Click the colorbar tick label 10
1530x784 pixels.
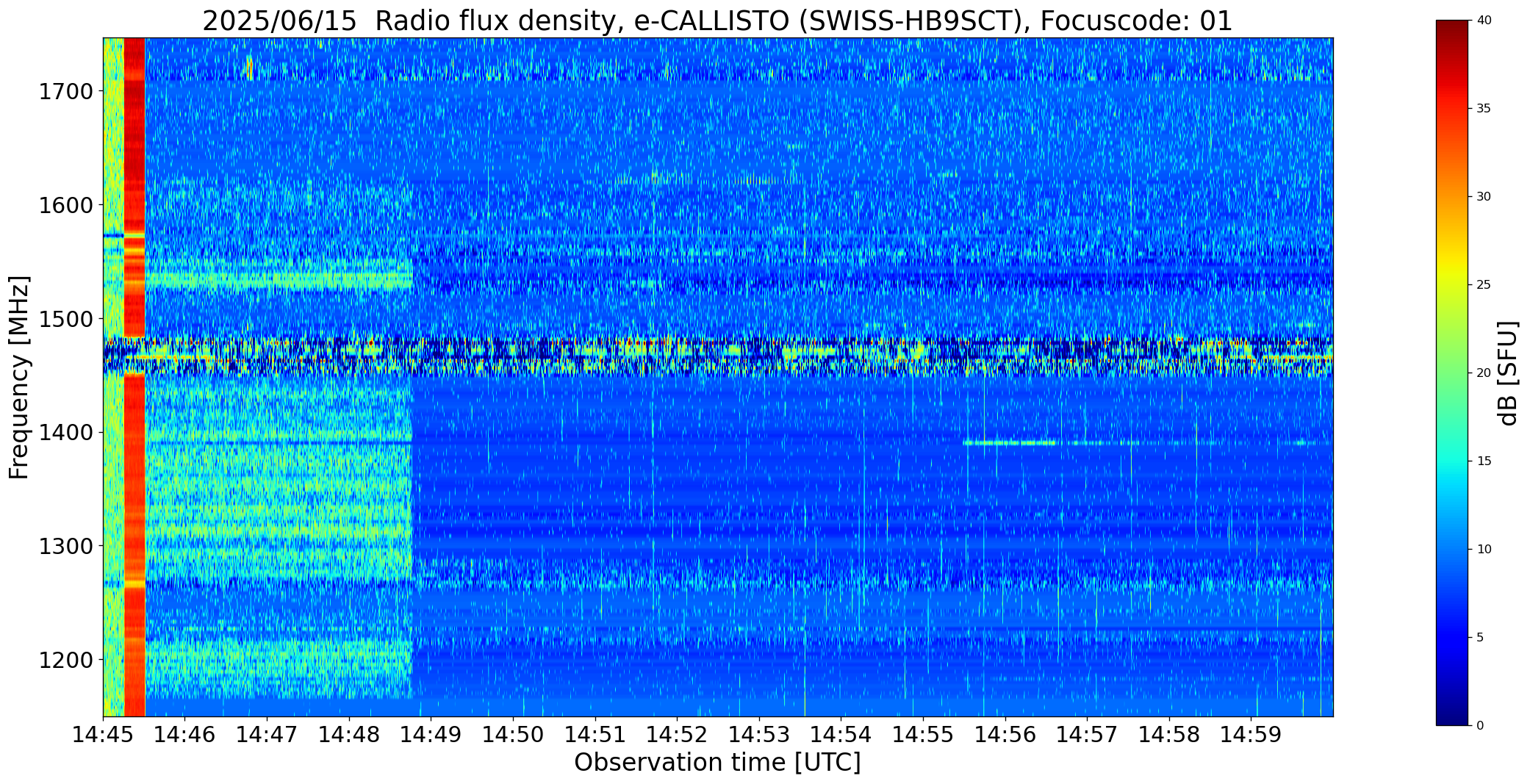pos(1483,550)
